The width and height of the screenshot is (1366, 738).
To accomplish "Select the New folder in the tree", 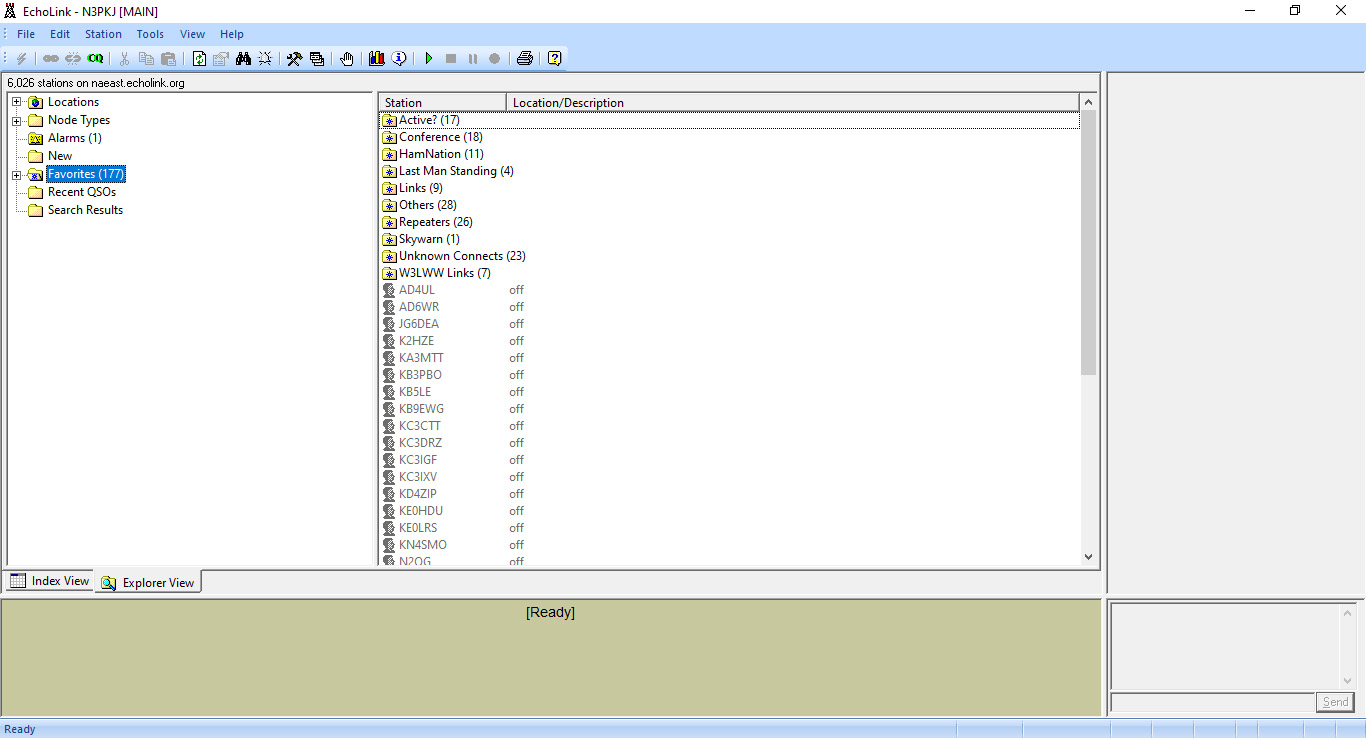I will (x=60, y=156).
